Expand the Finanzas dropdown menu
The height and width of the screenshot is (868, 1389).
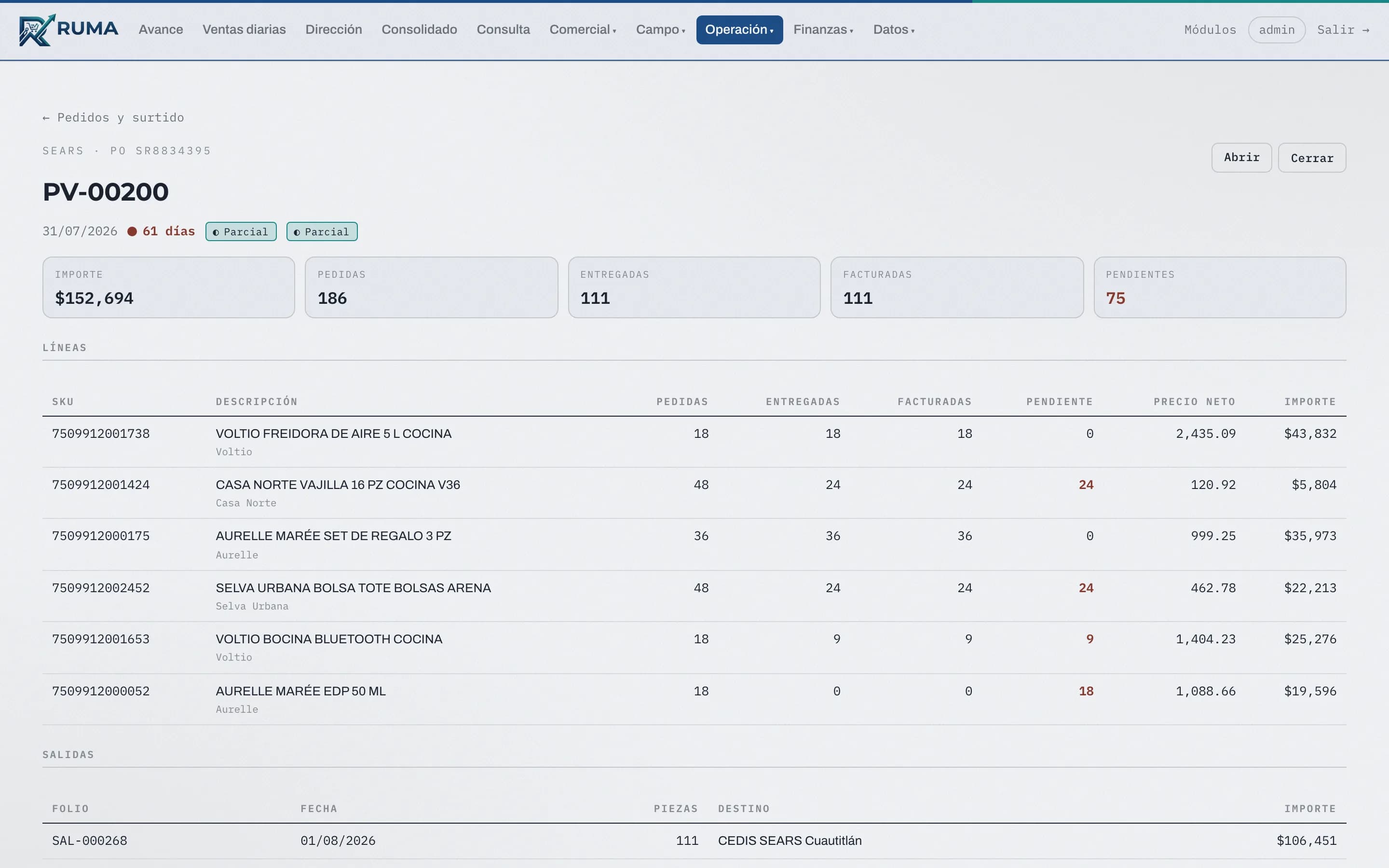(x=823, y=30)
